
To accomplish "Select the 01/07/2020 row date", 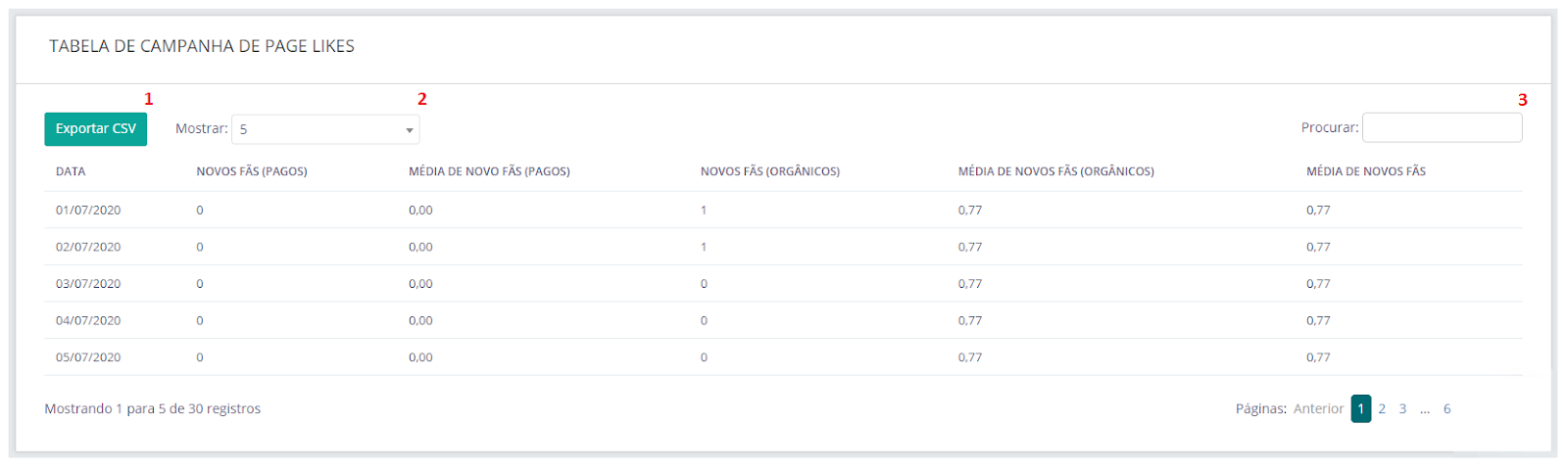I will click(x=88, y=211).
